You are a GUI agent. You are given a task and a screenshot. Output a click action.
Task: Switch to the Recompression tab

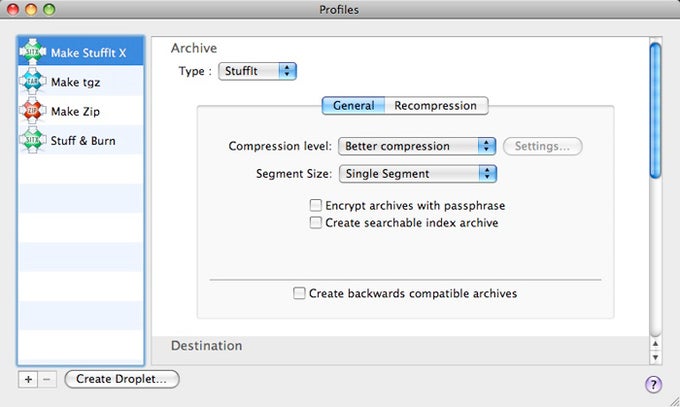point(436,105)
